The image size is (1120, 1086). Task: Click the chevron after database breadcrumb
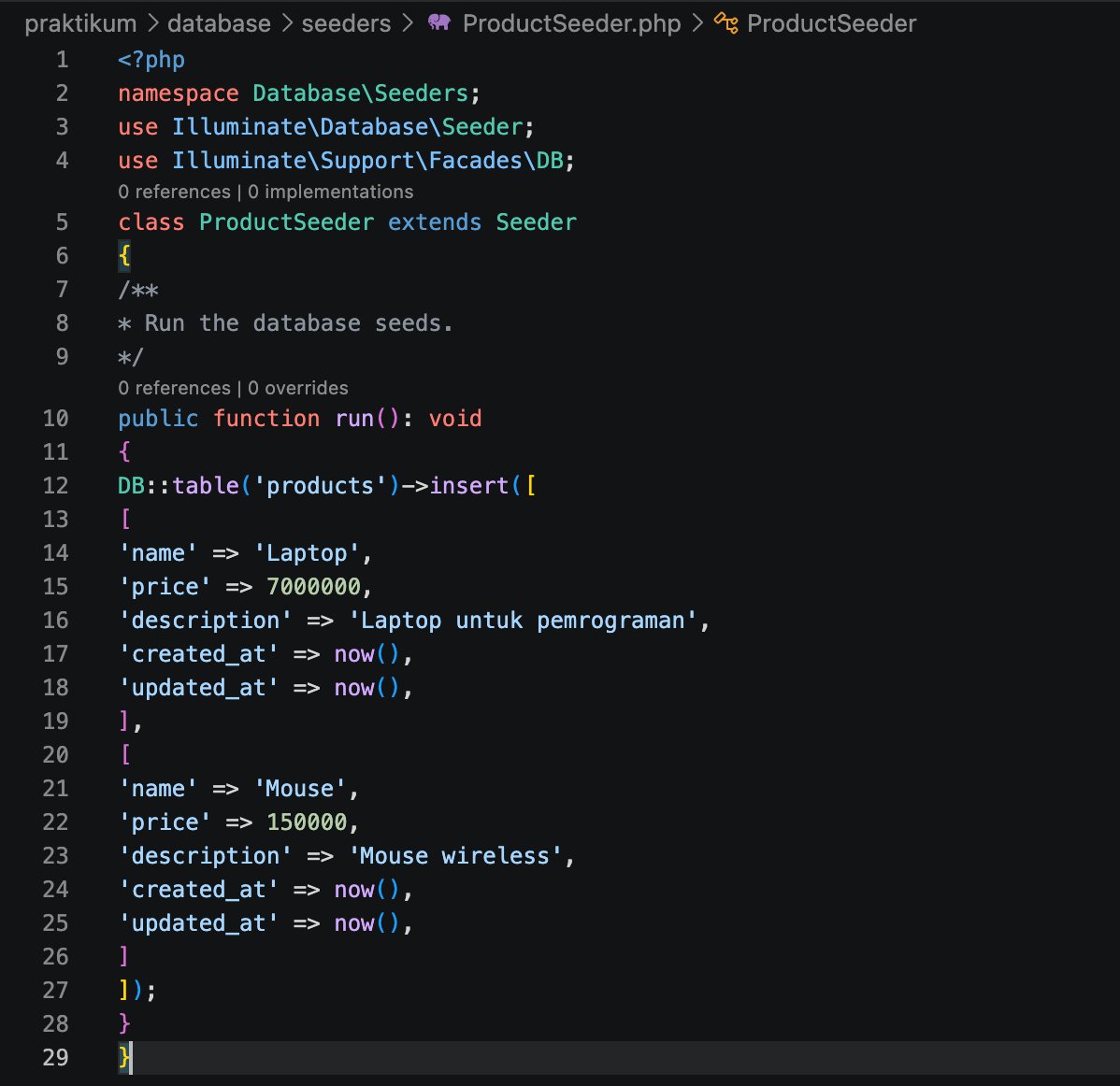click(x=286, y=23)
